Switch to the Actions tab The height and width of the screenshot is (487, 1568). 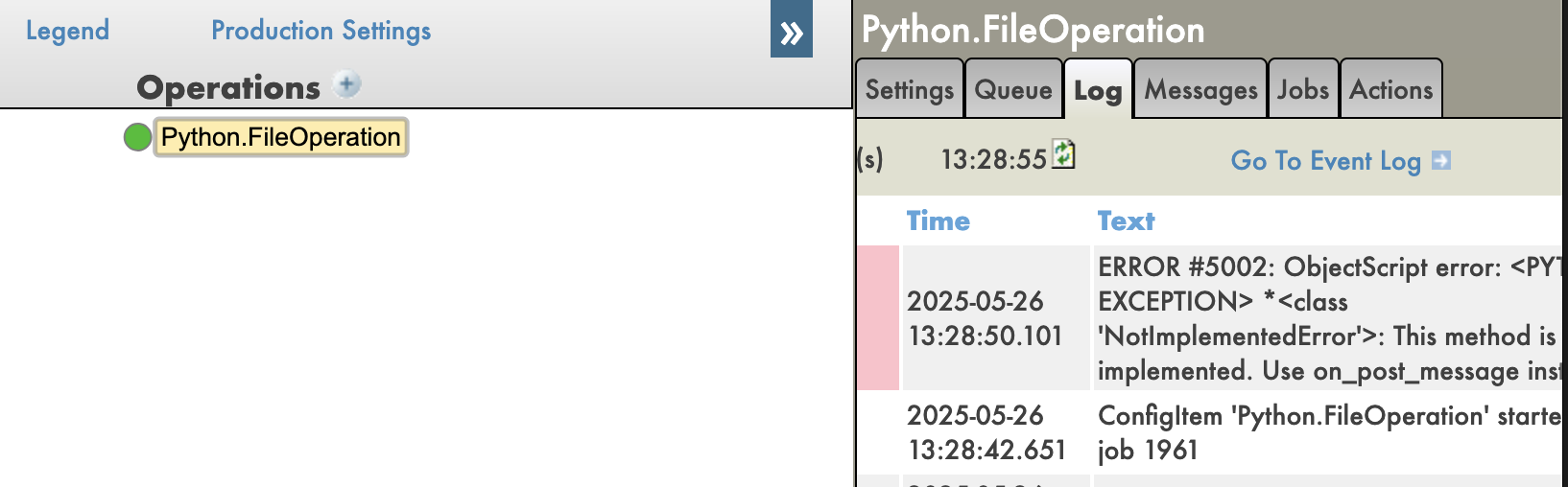pyautogui.click(x=1390, y=90)
